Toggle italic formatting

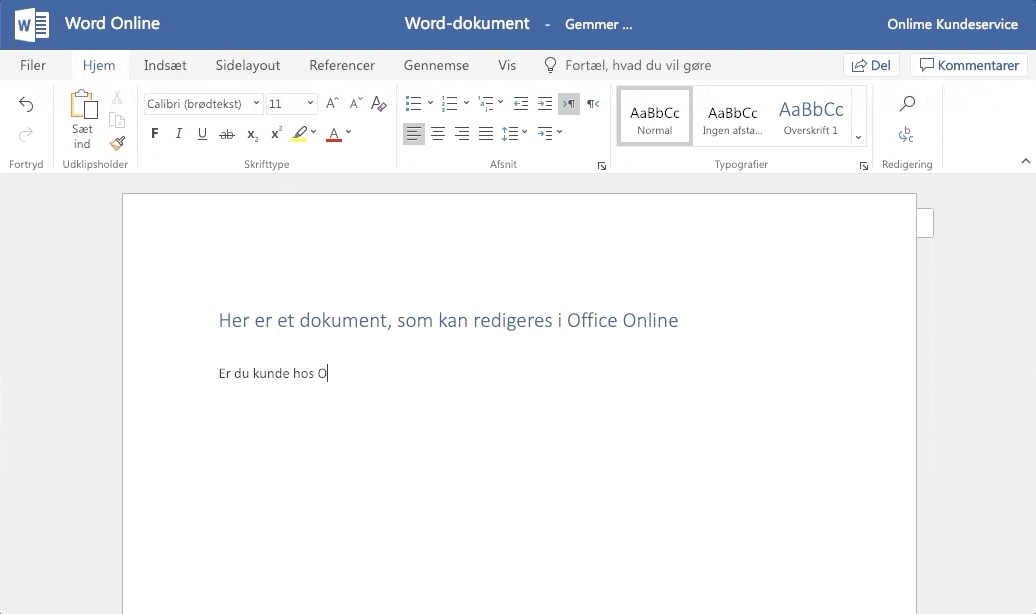[x=178, y=134]
